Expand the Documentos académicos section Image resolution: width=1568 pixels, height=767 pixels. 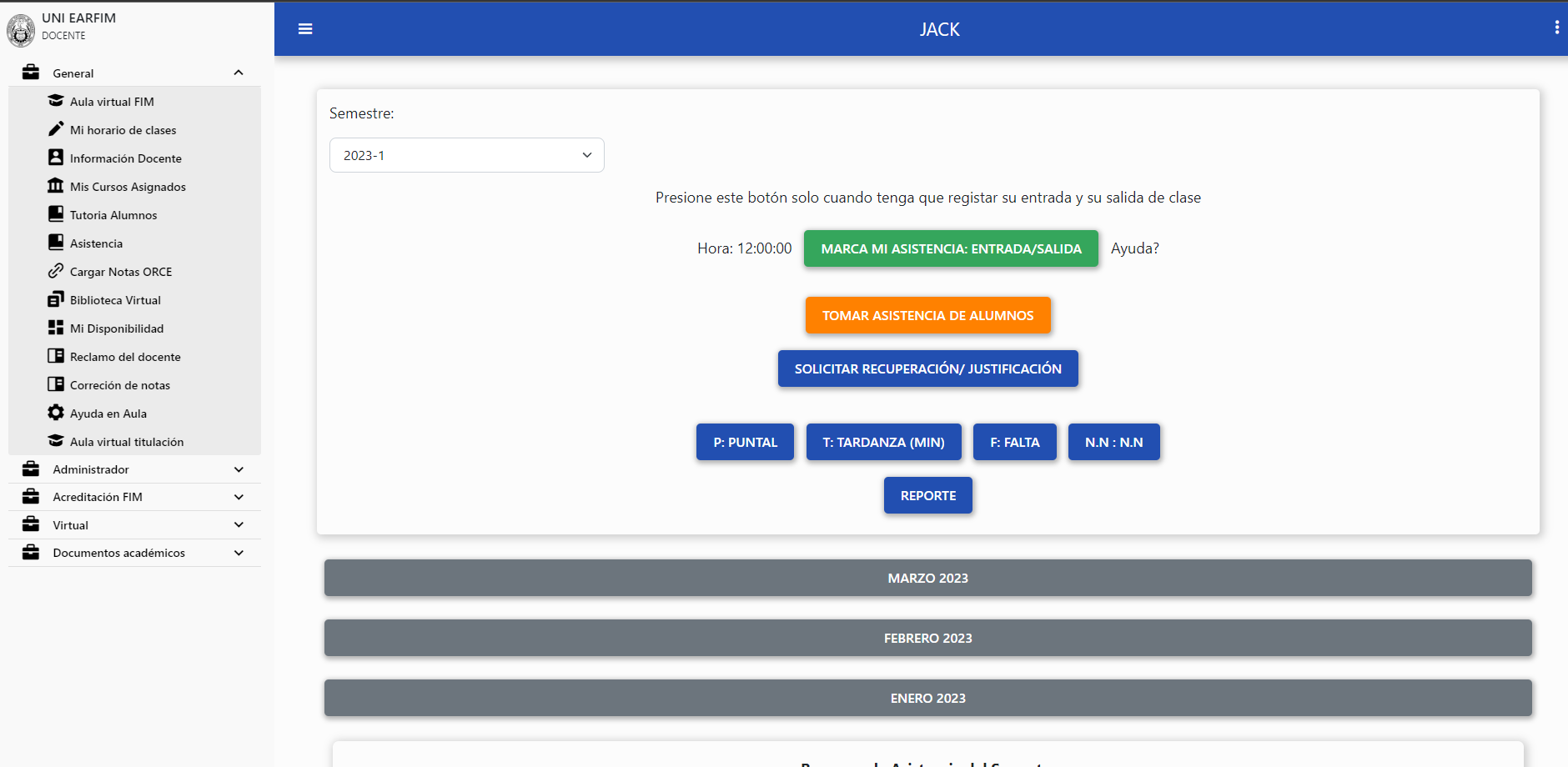pos(239,552)
